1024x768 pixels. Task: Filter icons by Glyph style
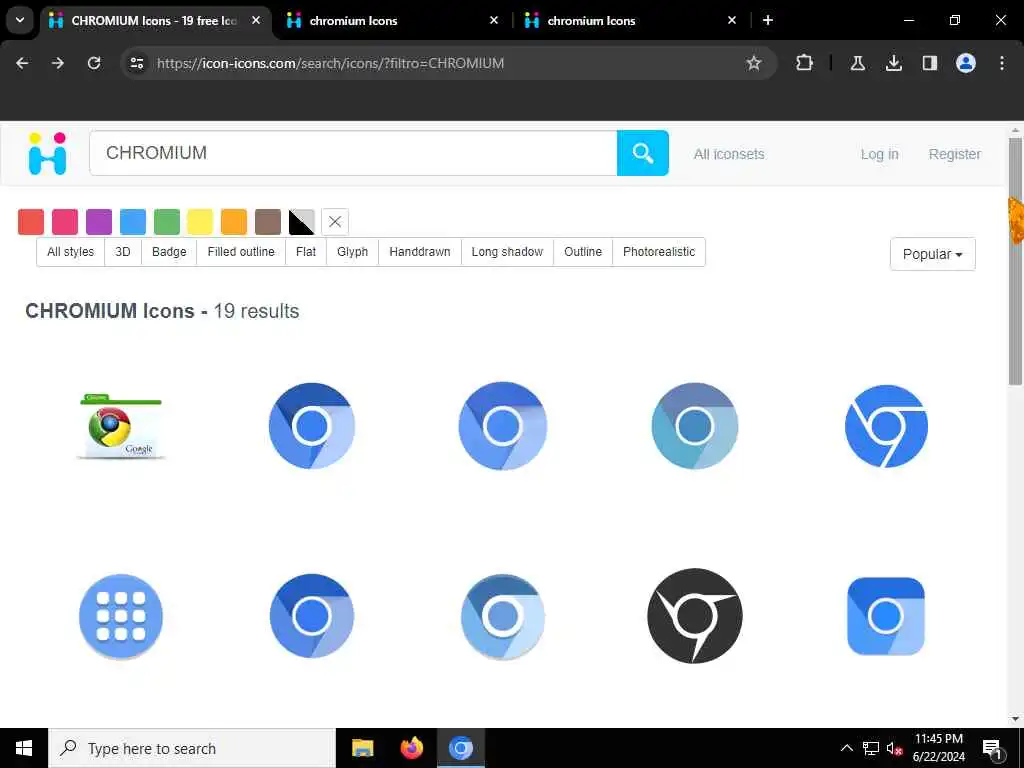tap(353, 252)
